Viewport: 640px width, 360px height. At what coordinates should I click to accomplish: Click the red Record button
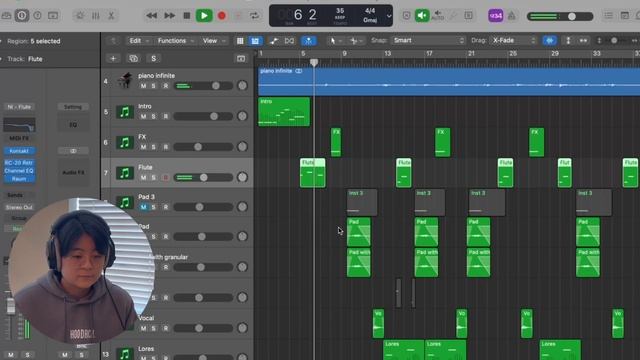point(222,16)
